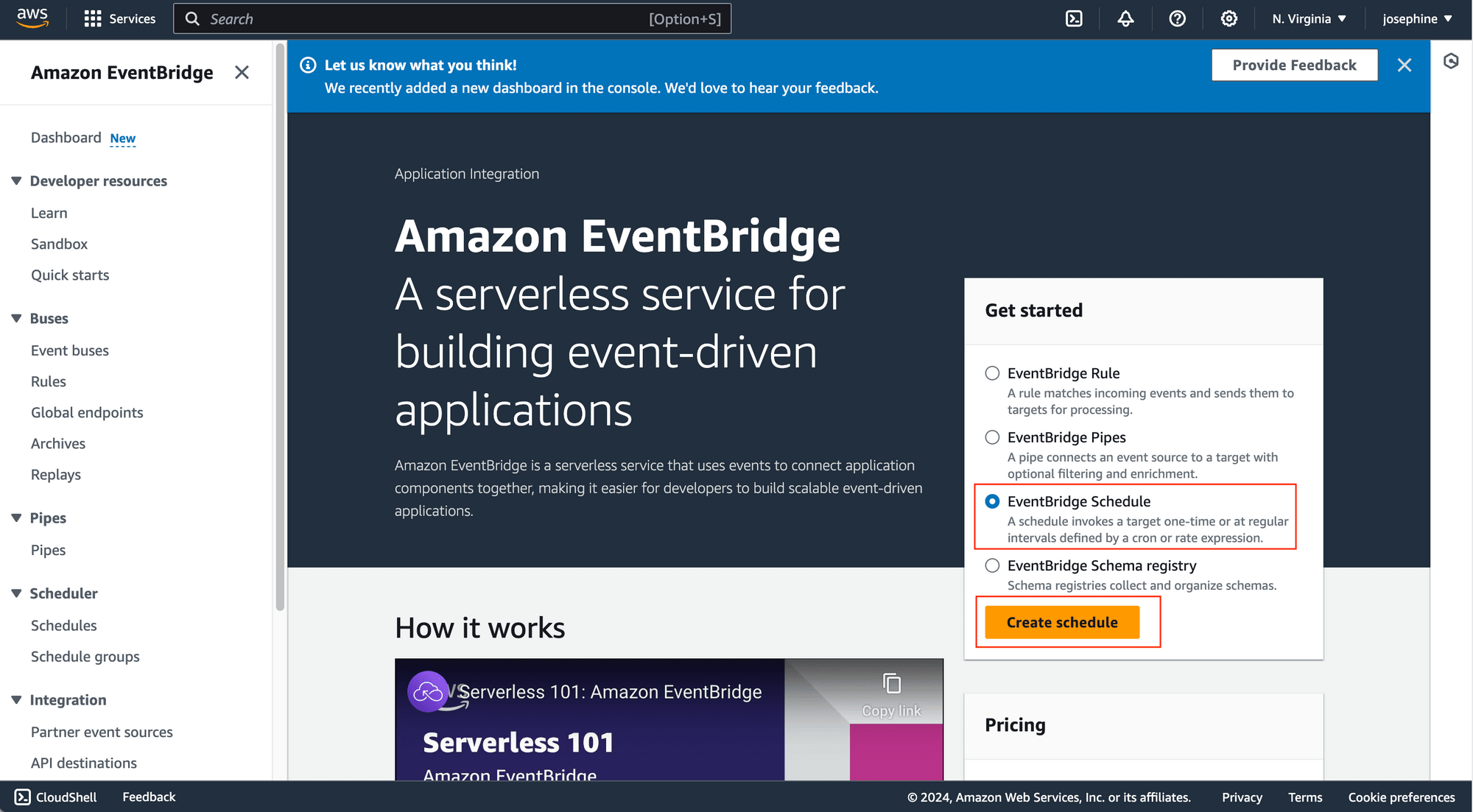Image resolution: width=1473 pixels, height=812 pixels.
Task: Click the video channel logo icon
Action: point(428,691)
